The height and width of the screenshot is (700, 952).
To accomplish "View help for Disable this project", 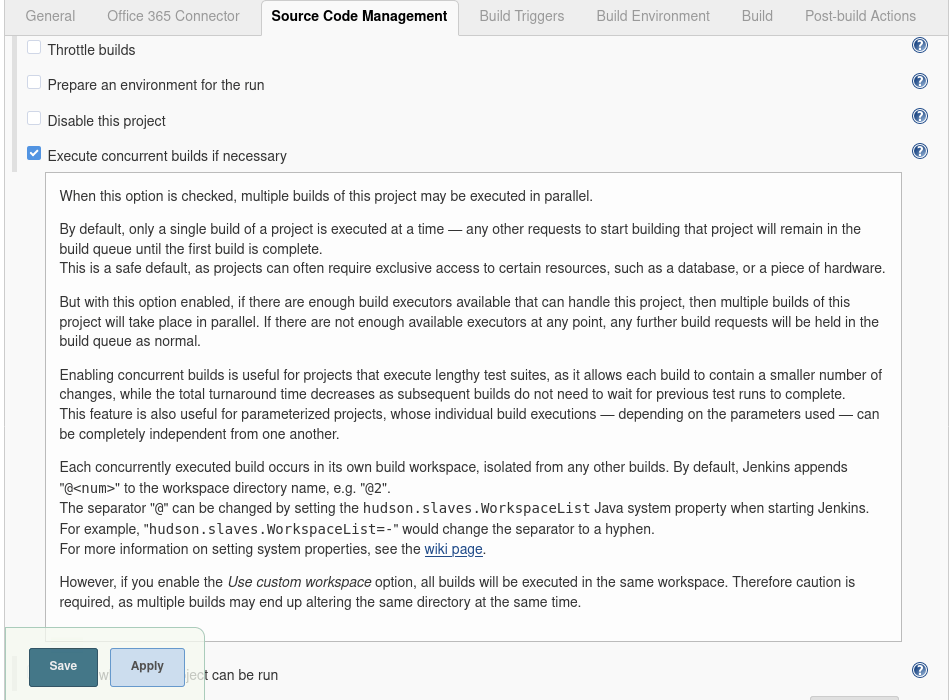I will (x=919, y=116).
